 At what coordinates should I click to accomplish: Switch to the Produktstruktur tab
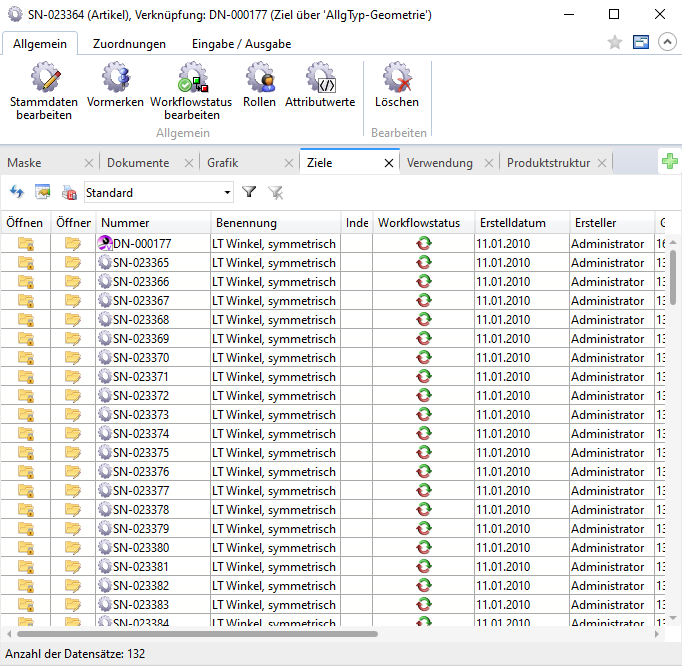pos(548,163)
